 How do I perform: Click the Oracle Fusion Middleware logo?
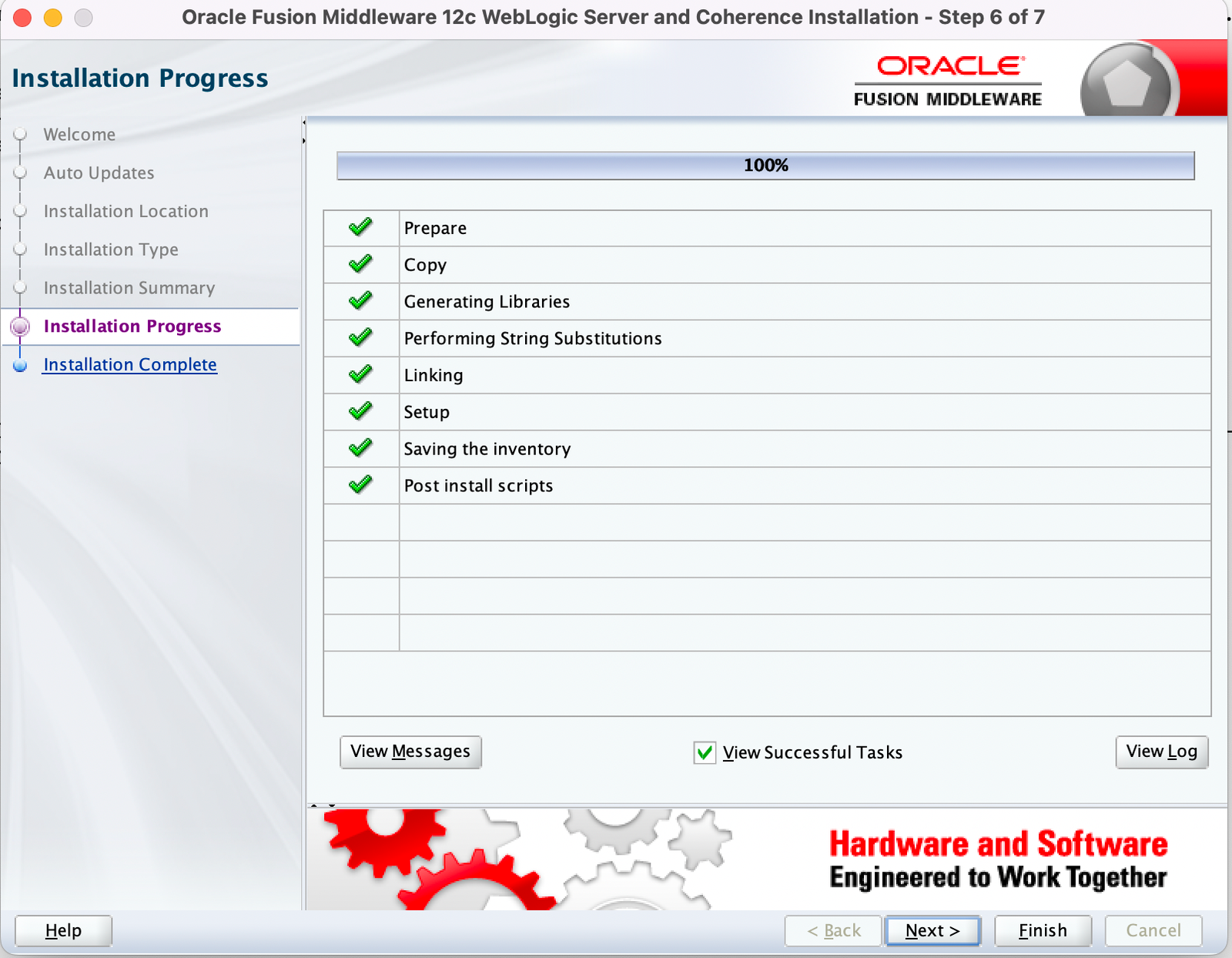coord(947,79)
